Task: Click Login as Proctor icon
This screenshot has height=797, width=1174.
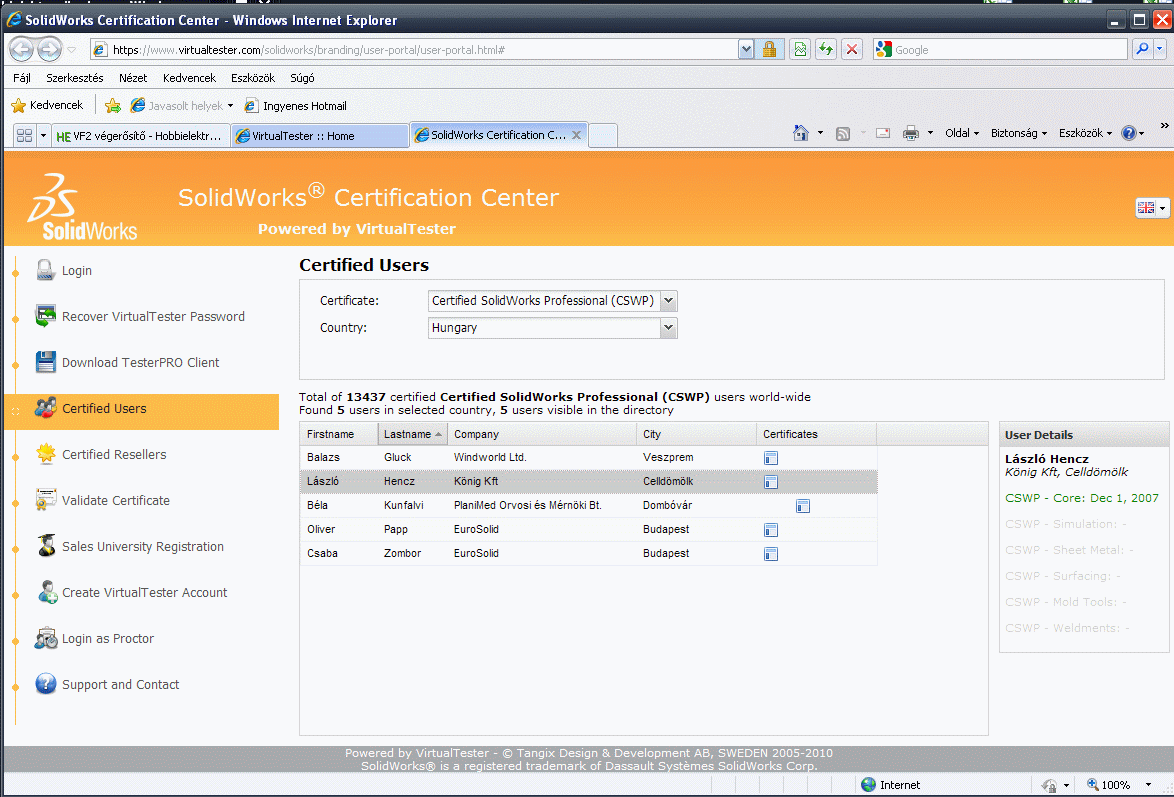Action: point(46,638)
